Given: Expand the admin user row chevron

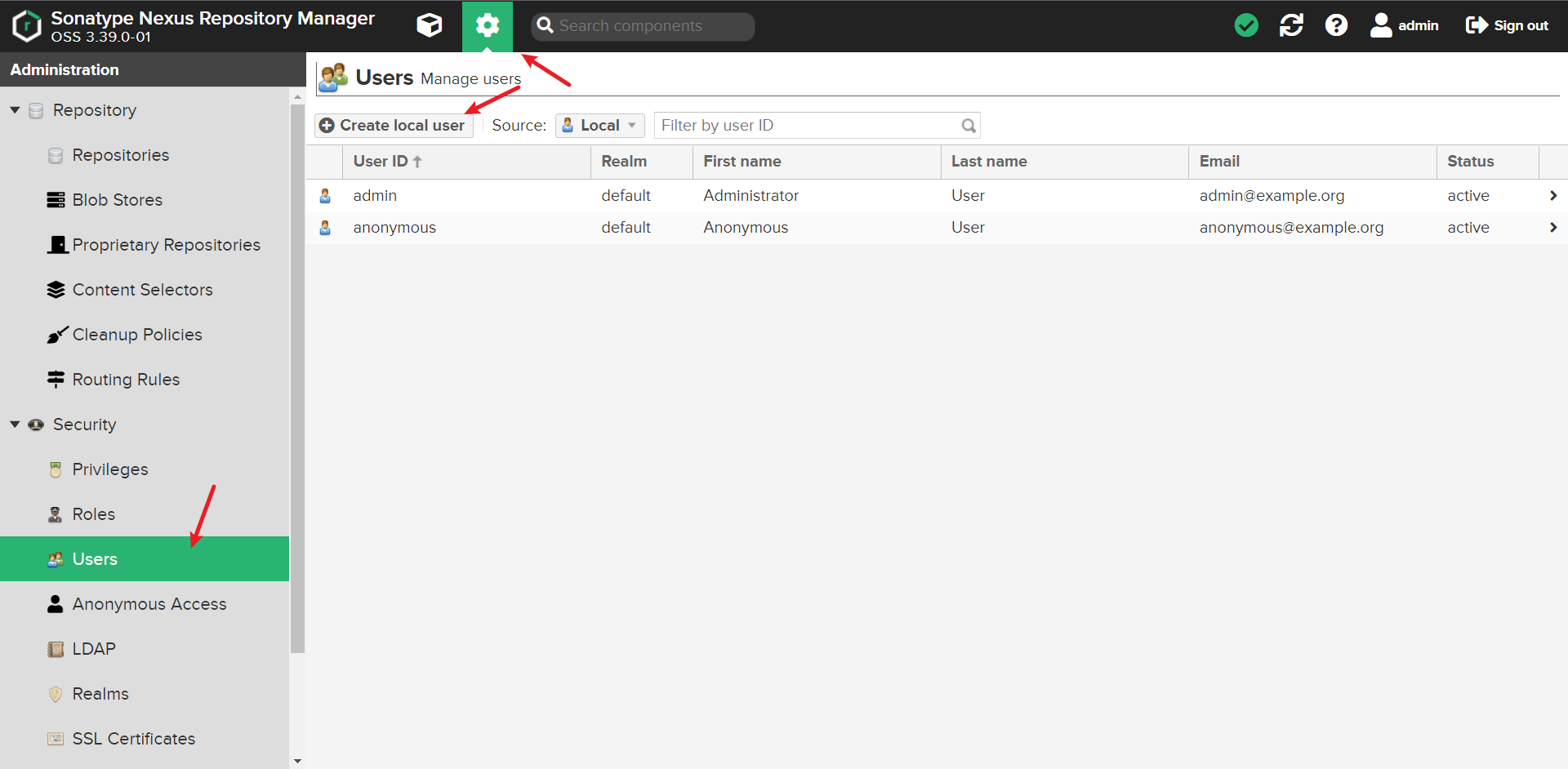Looking at the screenshot, I should [1553, 196].
